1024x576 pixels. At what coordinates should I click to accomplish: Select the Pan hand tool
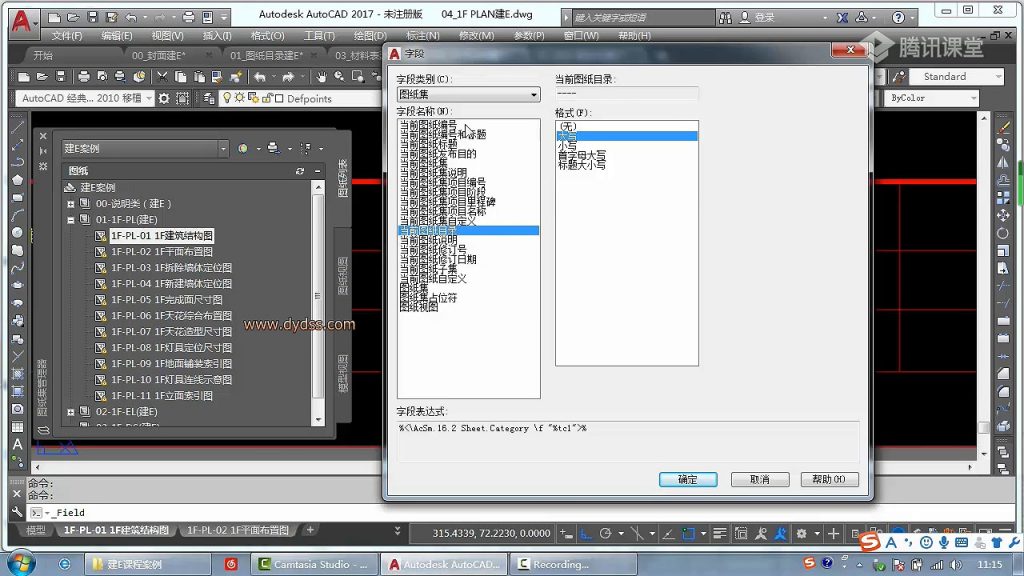[321, 77]
